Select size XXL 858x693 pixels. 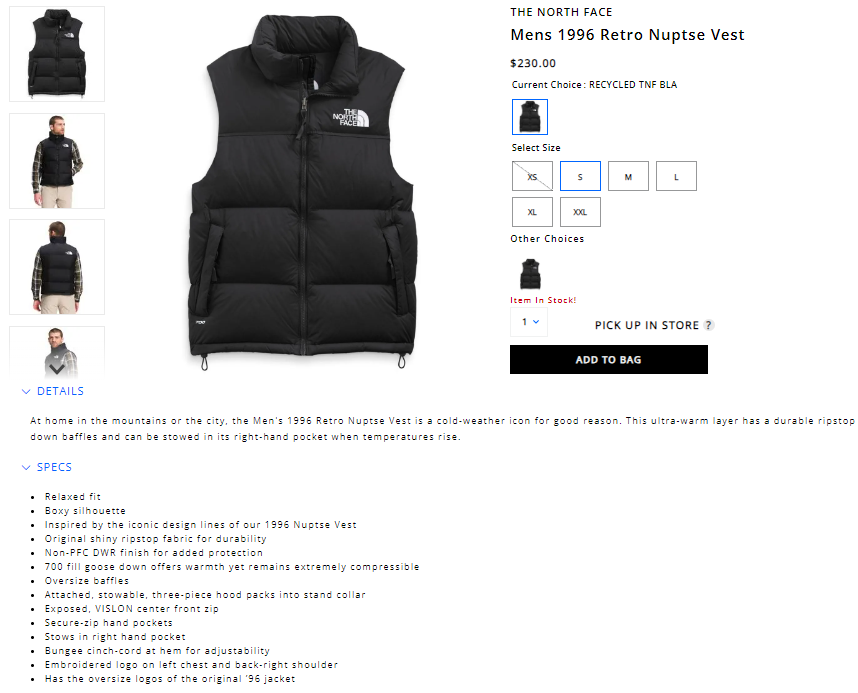pyautogui.click(x=580, y=212)
